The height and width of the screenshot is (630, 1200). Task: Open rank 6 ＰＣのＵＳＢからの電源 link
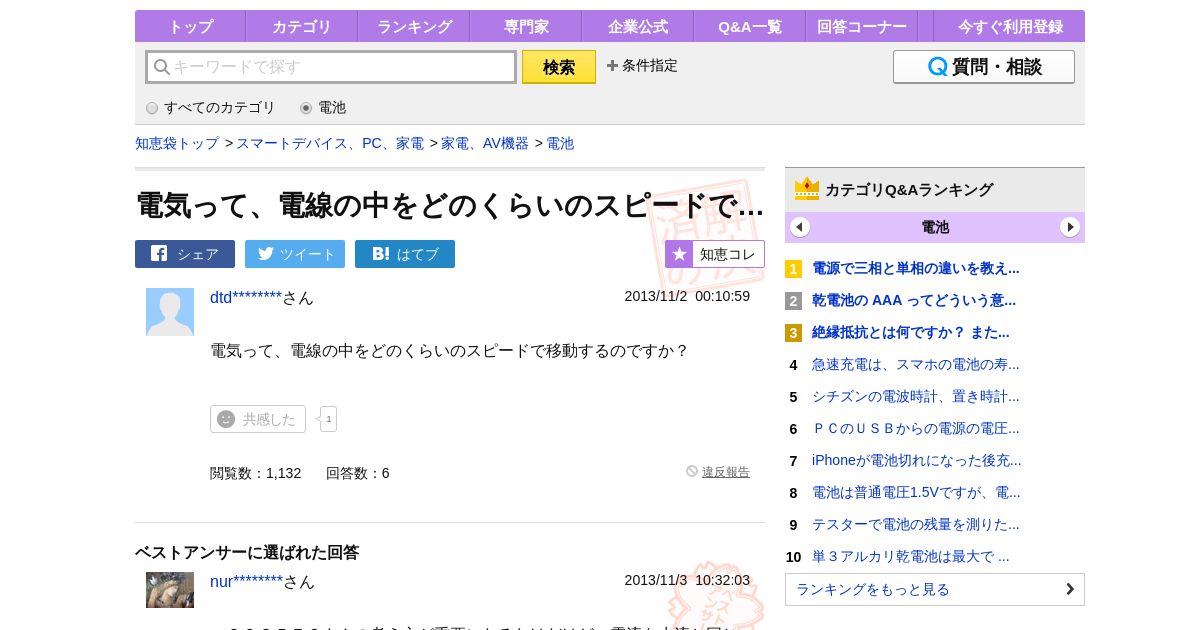tap(916, 428)
